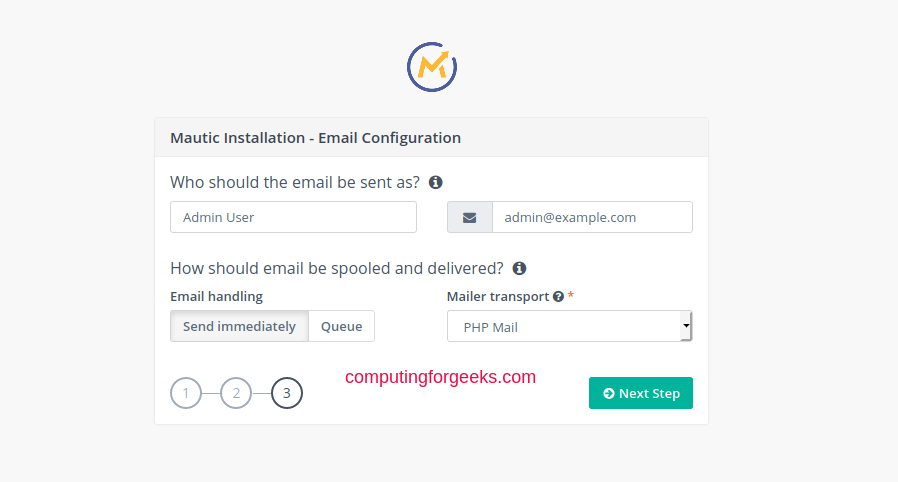Click the Mailer transport label

click(x=498, y=297)
